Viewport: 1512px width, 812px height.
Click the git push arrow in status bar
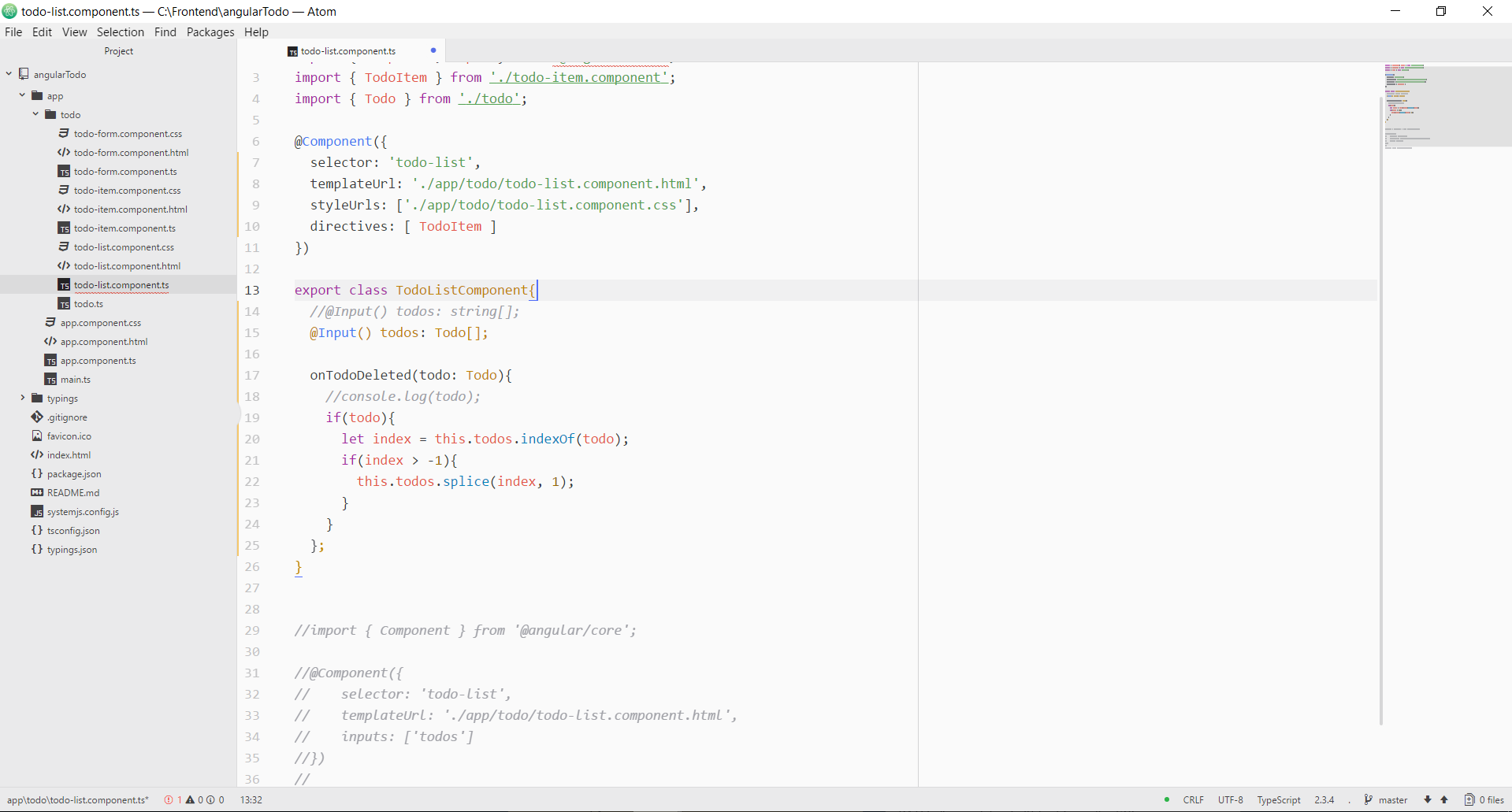click(x=1443, y=799)
